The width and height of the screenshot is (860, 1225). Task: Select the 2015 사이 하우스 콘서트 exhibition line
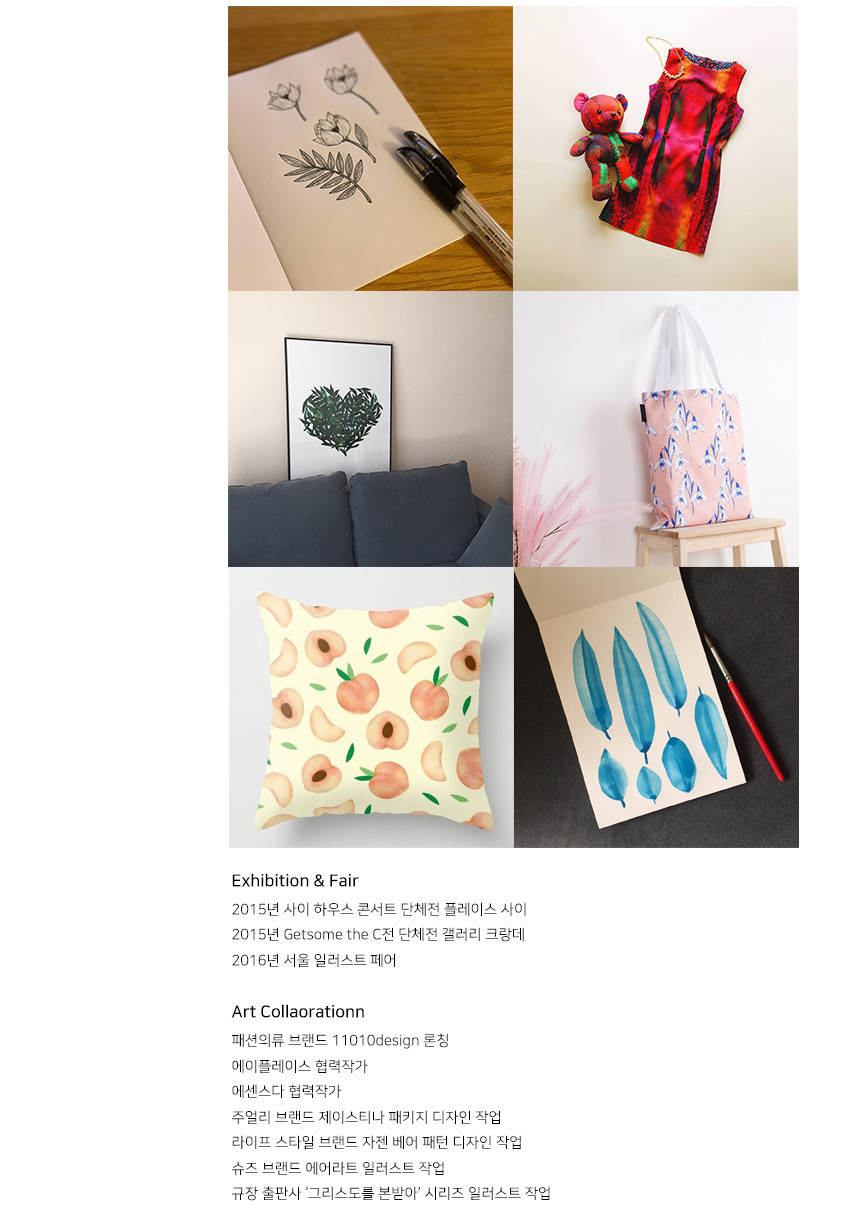pos(379,910)
